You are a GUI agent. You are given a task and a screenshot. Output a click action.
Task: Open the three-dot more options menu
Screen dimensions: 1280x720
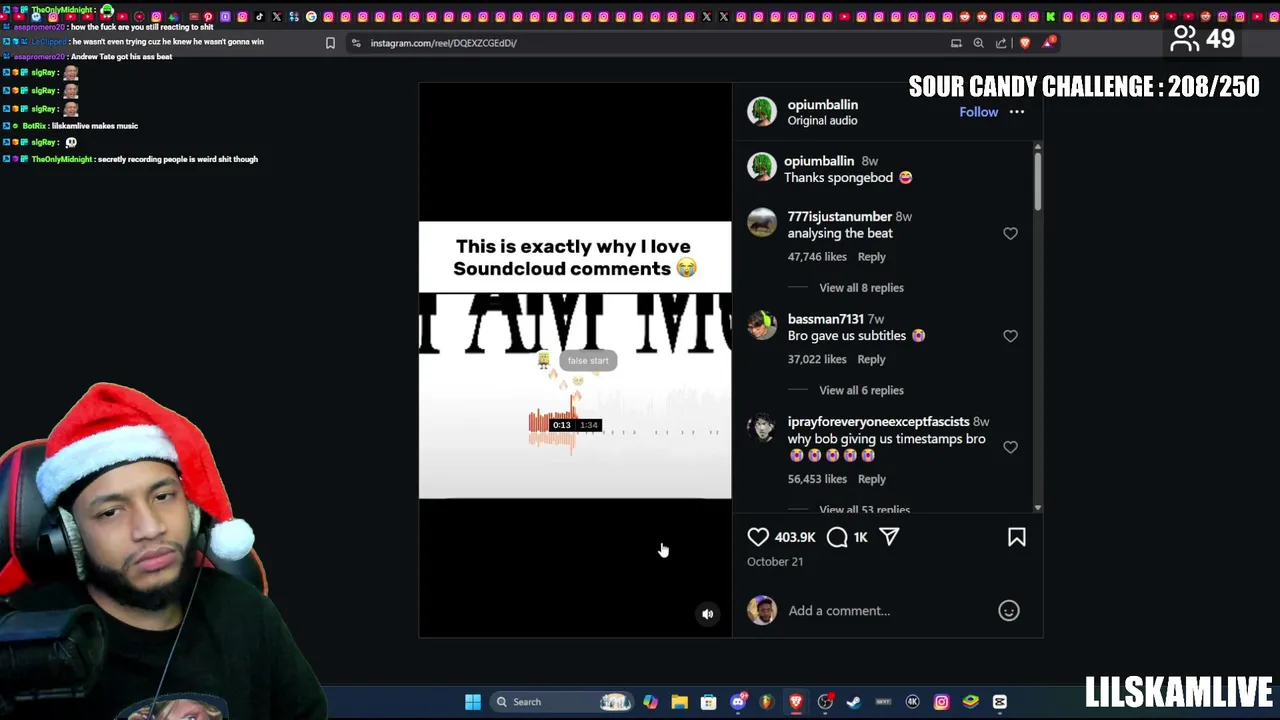coord(1016,112)
